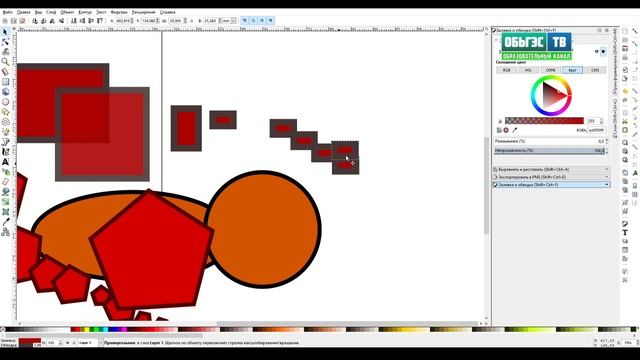The height and width of the screenshot is (360, 640).
Task: Open the Объект menu
Action: [67, 12]
